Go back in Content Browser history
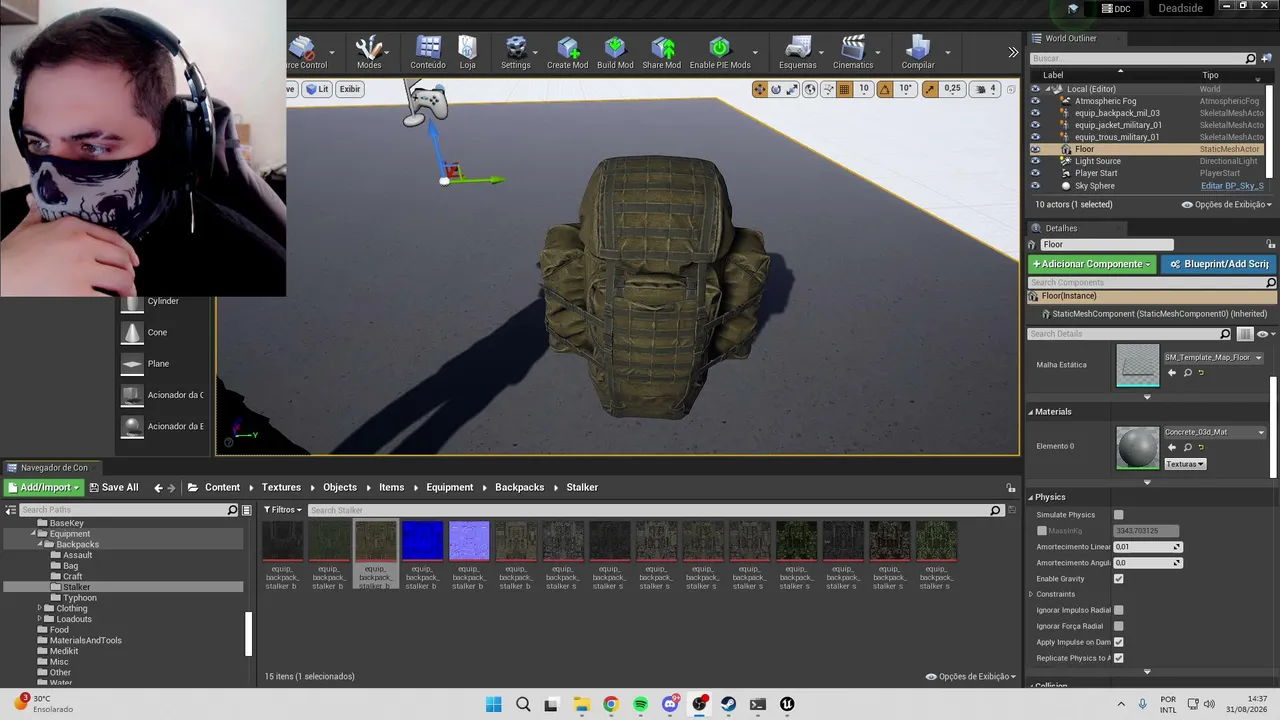 click(158, 488)
